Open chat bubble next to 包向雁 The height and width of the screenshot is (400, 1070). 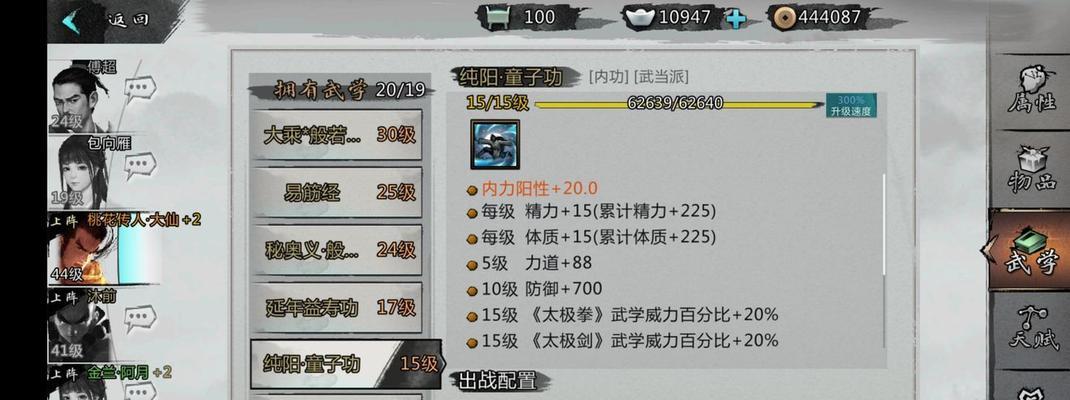[x=140, y=165]
